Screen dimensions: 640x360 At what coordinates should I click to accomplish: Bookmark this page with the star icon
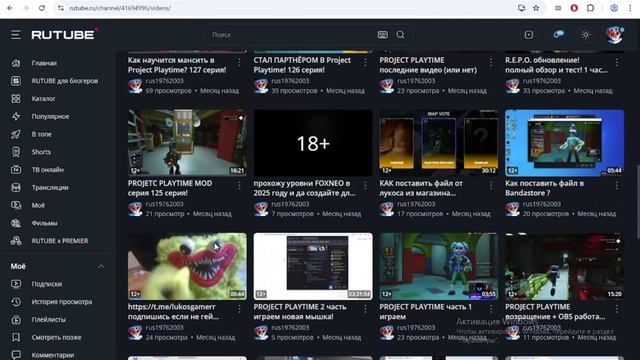pos(536,8)
